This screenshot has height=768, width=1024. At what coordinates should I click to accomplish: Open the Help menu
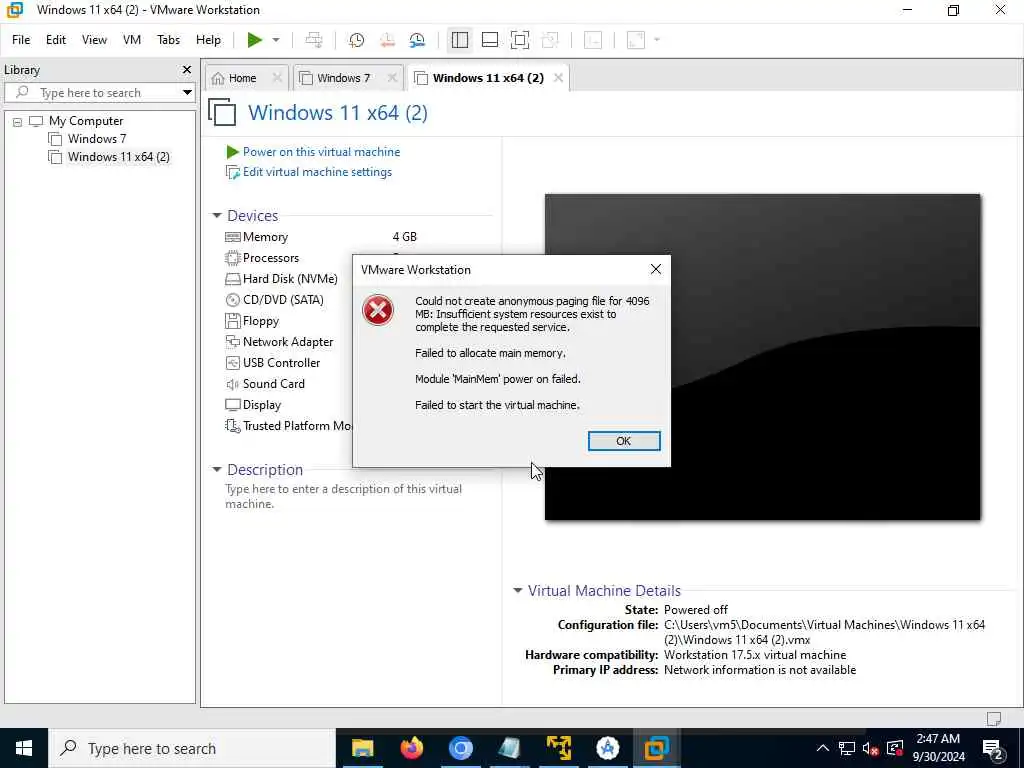pos(208,40)
